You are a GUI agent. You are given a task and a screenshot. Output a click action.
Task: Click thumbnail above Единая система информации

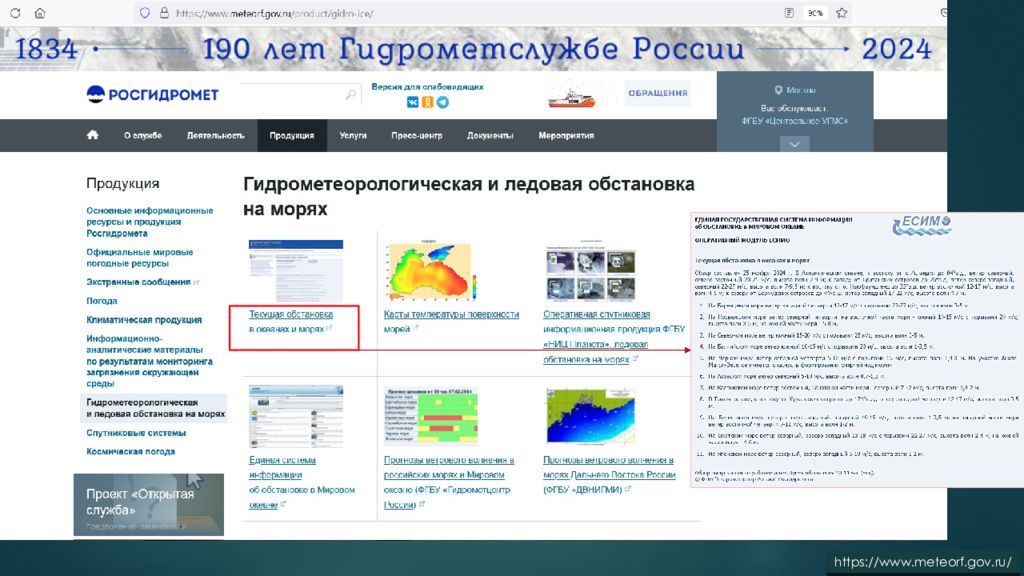coord(296,417)
